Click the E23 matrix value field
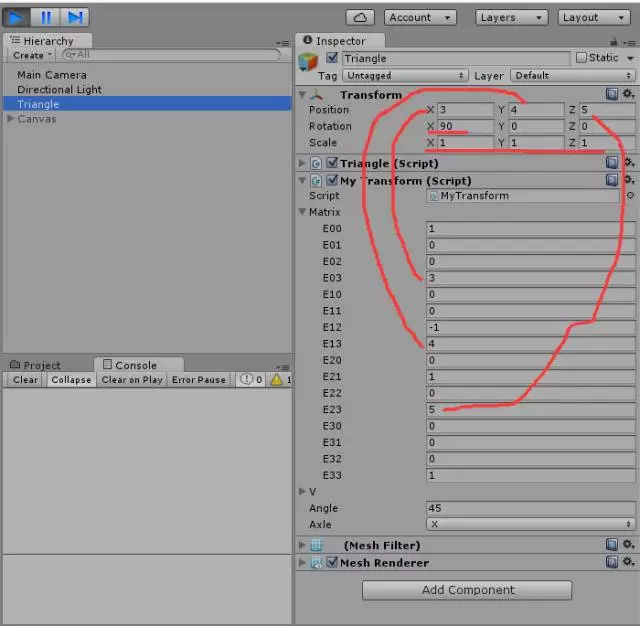This screenshot has width=640, height=626. pos(531,409)
